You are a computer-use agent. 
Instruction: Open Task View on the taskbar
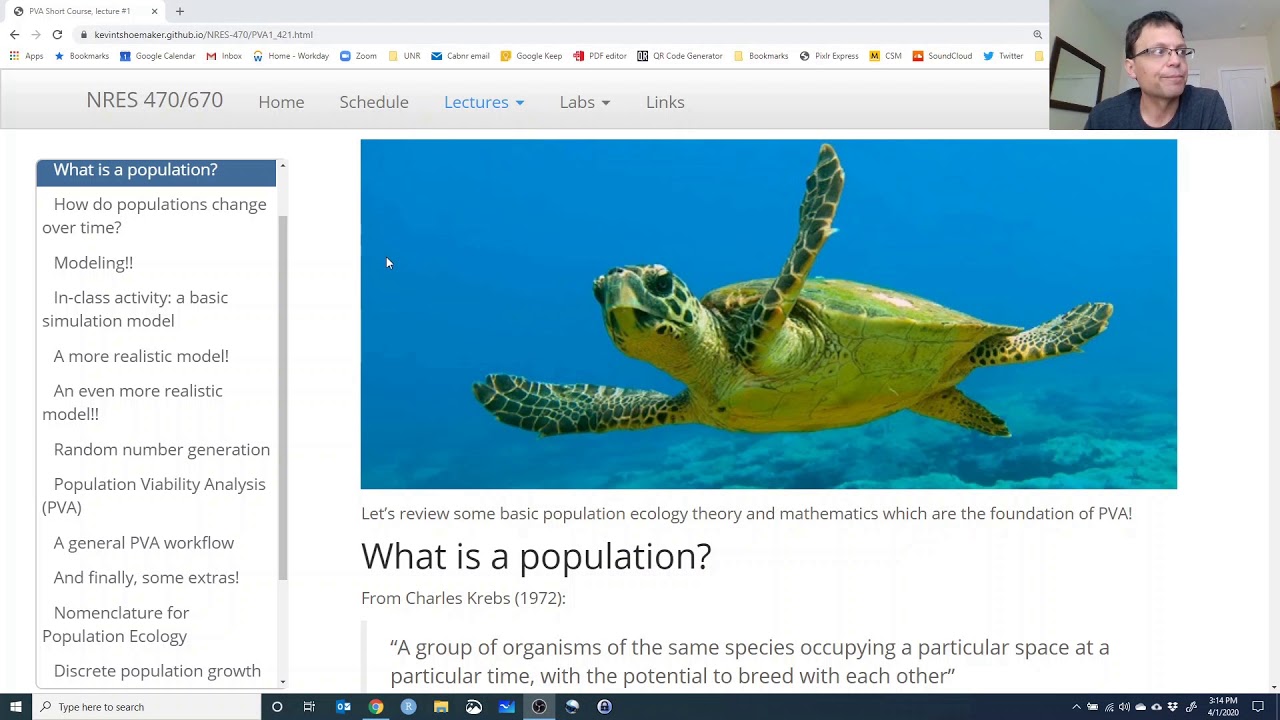[x=309, y=707]
